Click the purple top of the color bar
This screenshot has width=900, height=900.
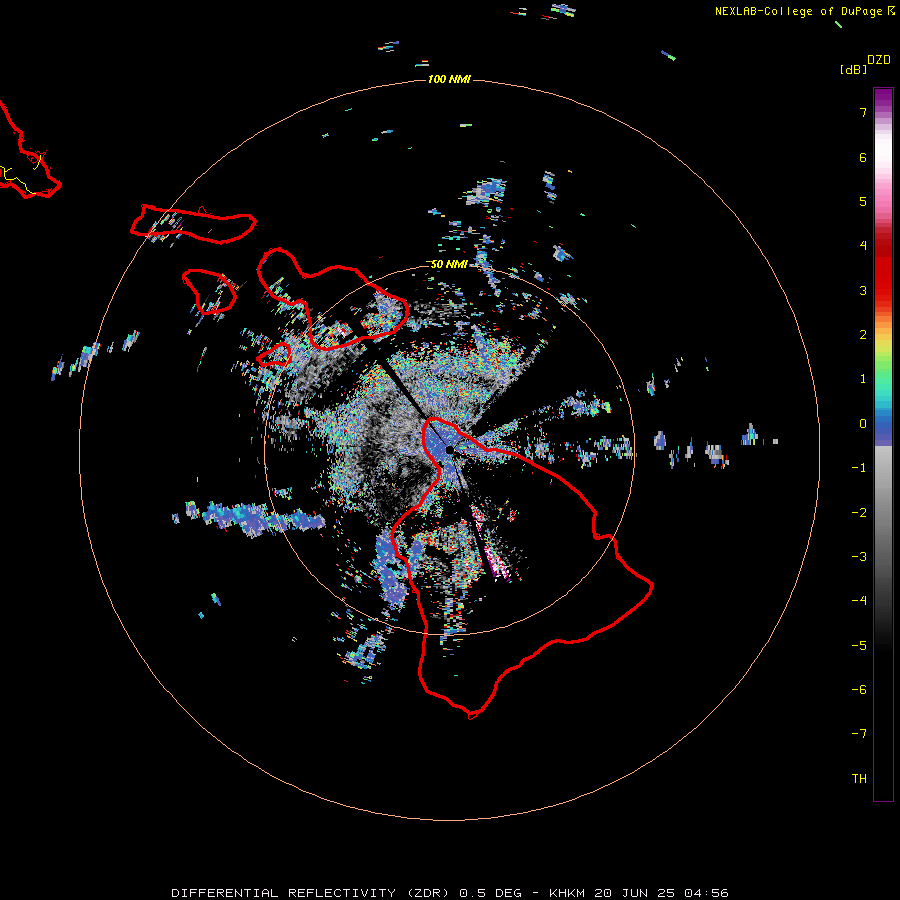click(883, 98)
